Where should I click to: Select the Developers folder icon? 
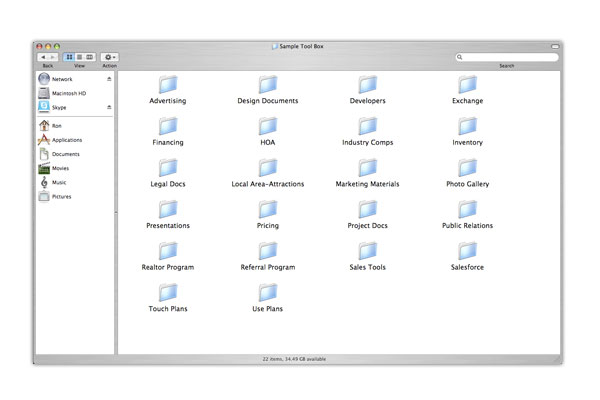[x=368, y=85]
